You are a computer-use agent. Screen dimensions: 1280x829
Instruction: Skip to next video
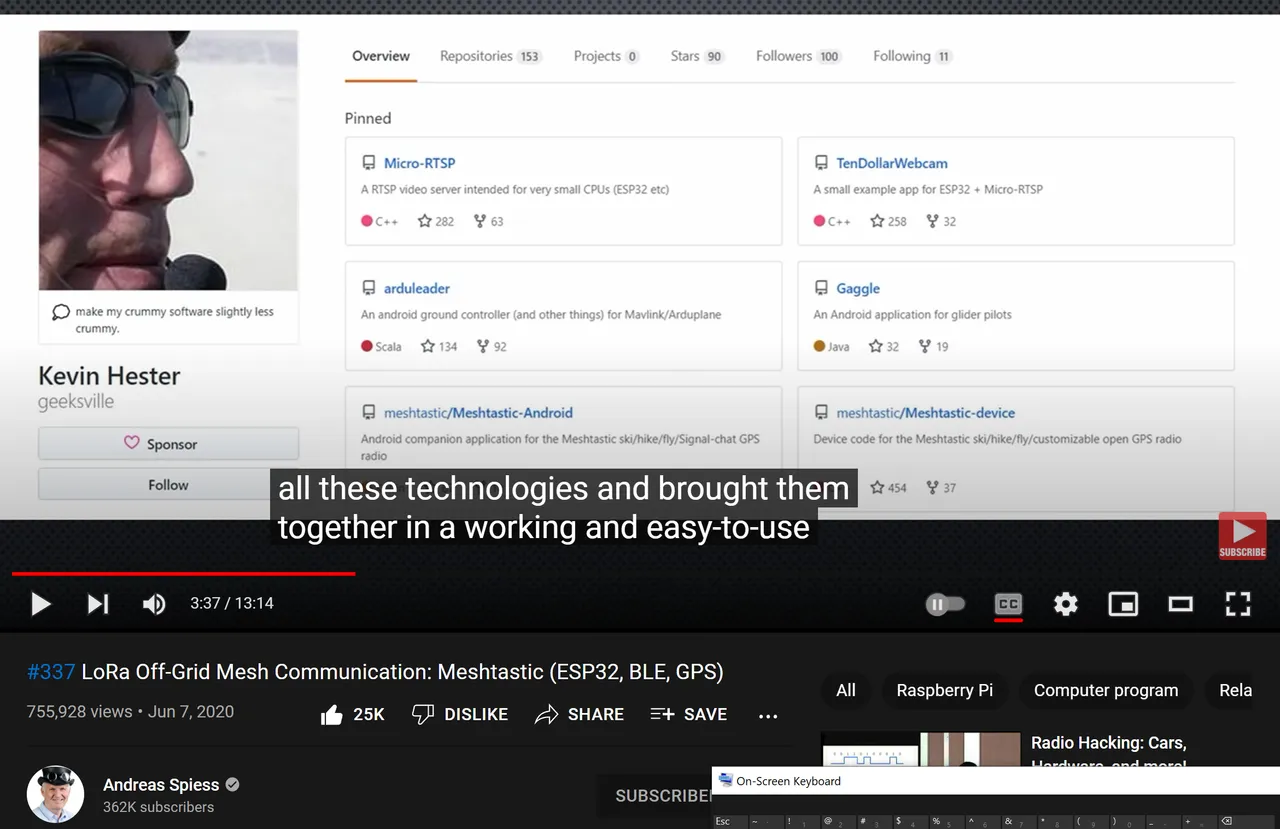(x=97, y=604)
